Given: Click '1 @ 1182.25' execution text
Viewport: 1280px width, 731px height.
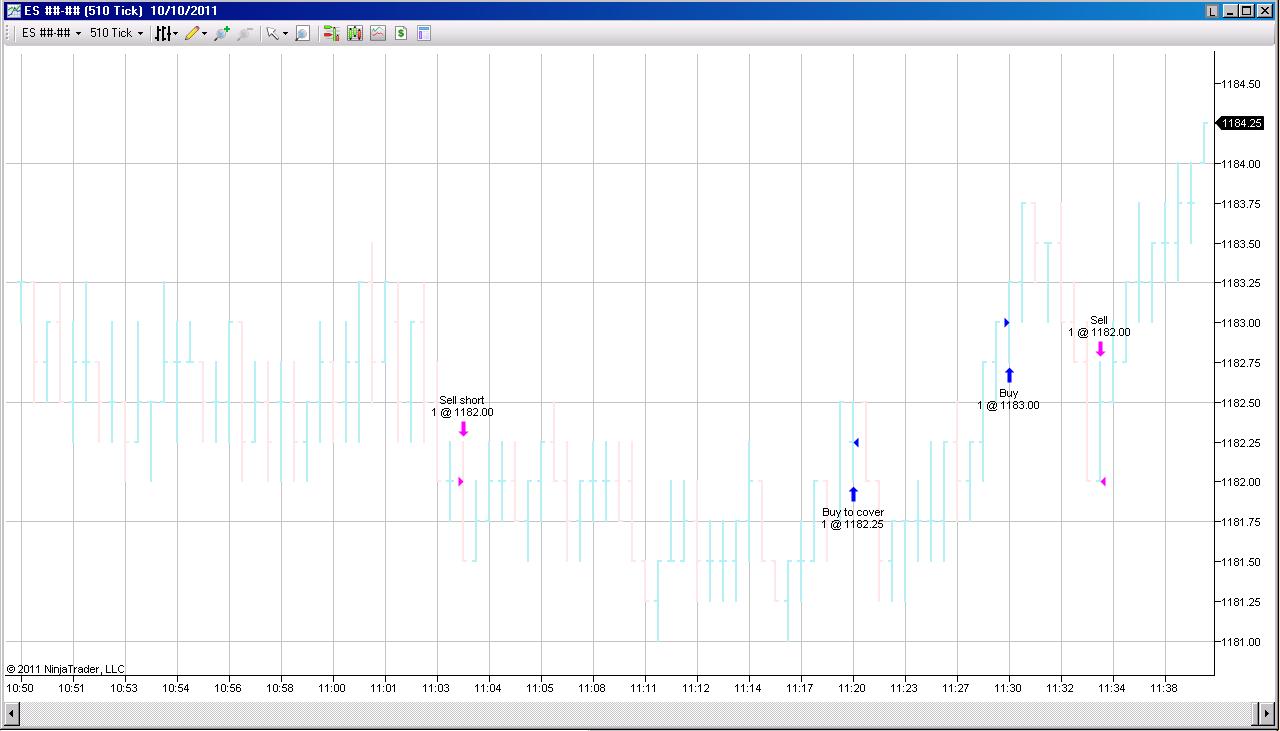Looking at the screenshot, I should point(853,524).
